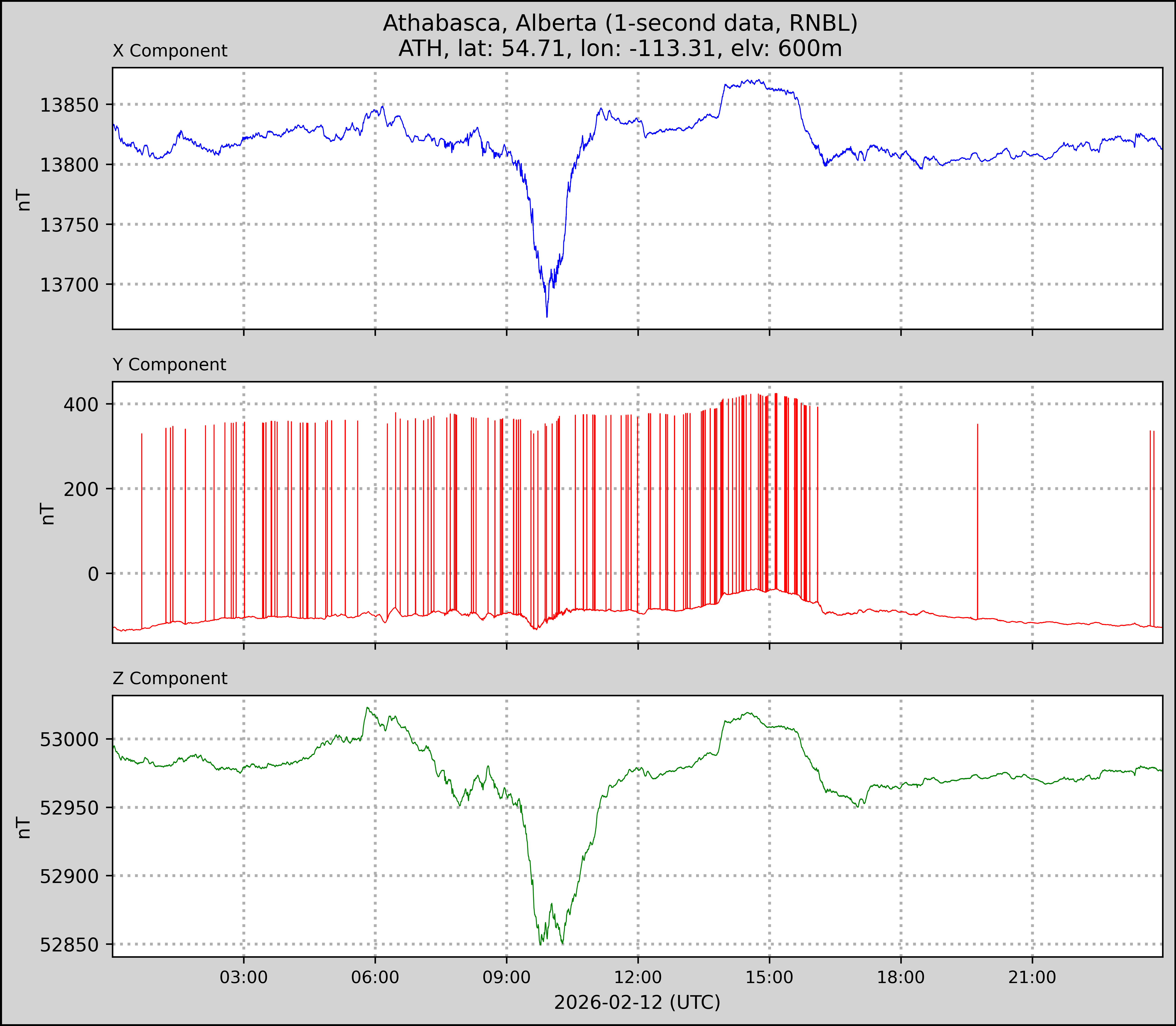Click the isolated red spike near 19:45
1176x1026 pixels.
point(977,515)
